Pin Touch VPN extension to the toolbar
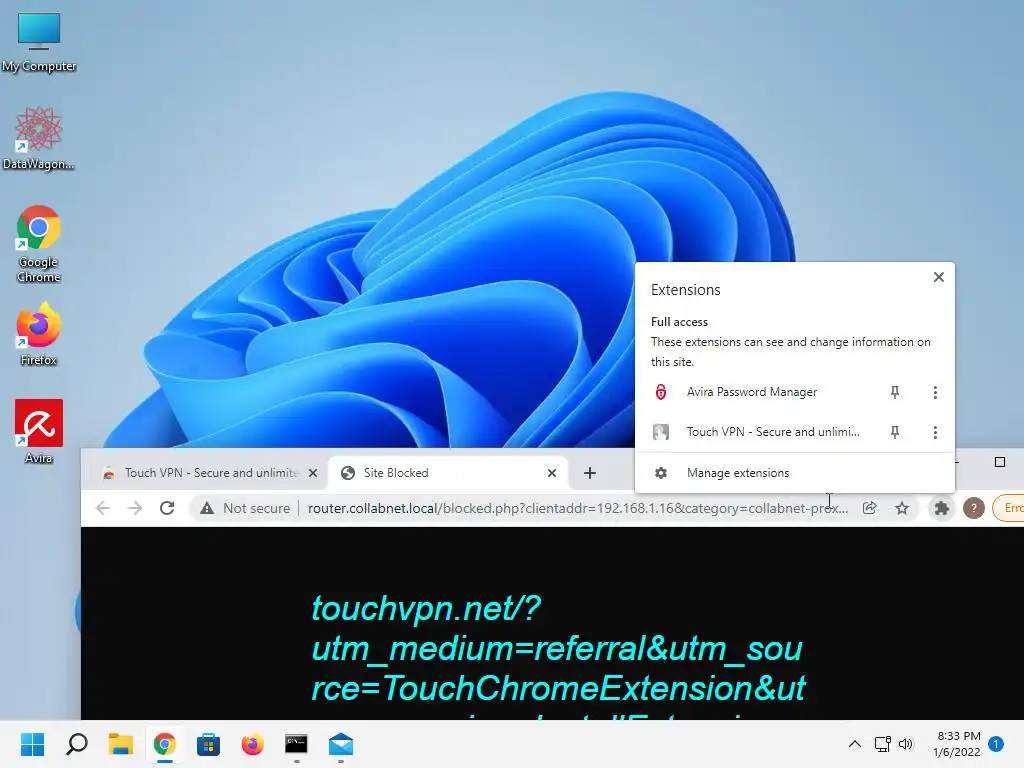Viewport: 1024px width, 768px height. coord(895,432)
